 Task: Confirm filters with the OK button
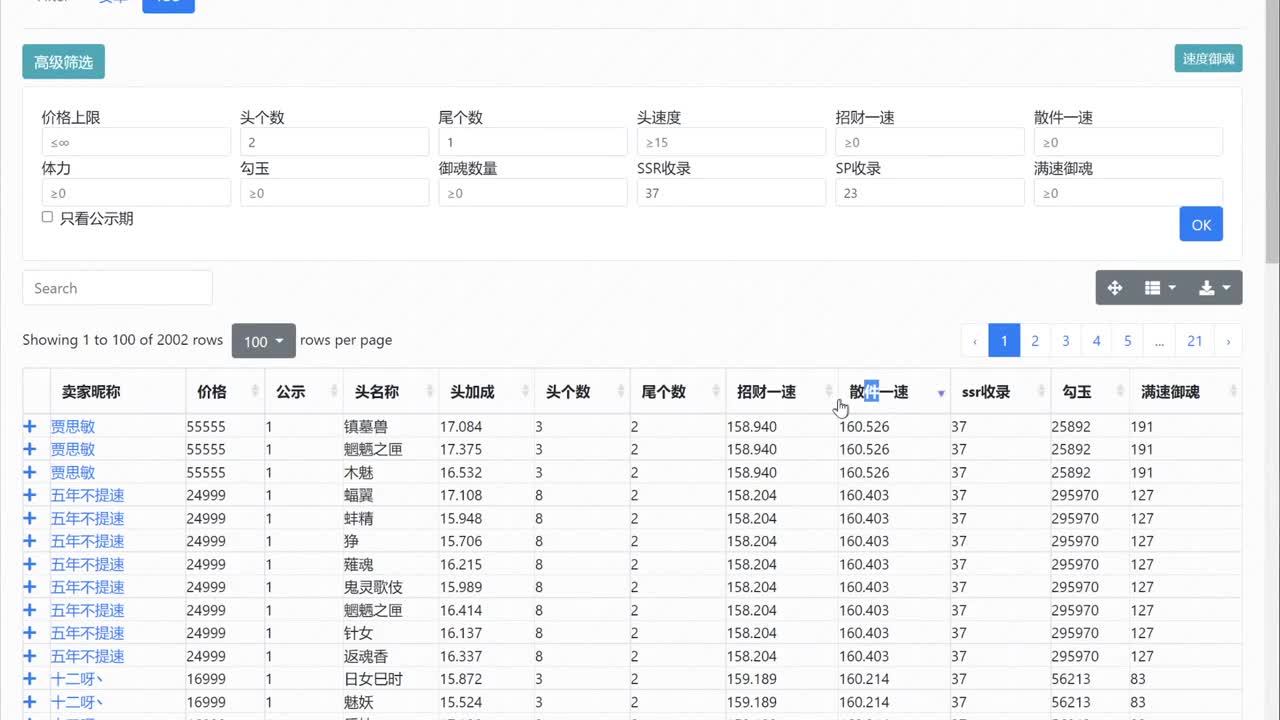[1201, 224]
